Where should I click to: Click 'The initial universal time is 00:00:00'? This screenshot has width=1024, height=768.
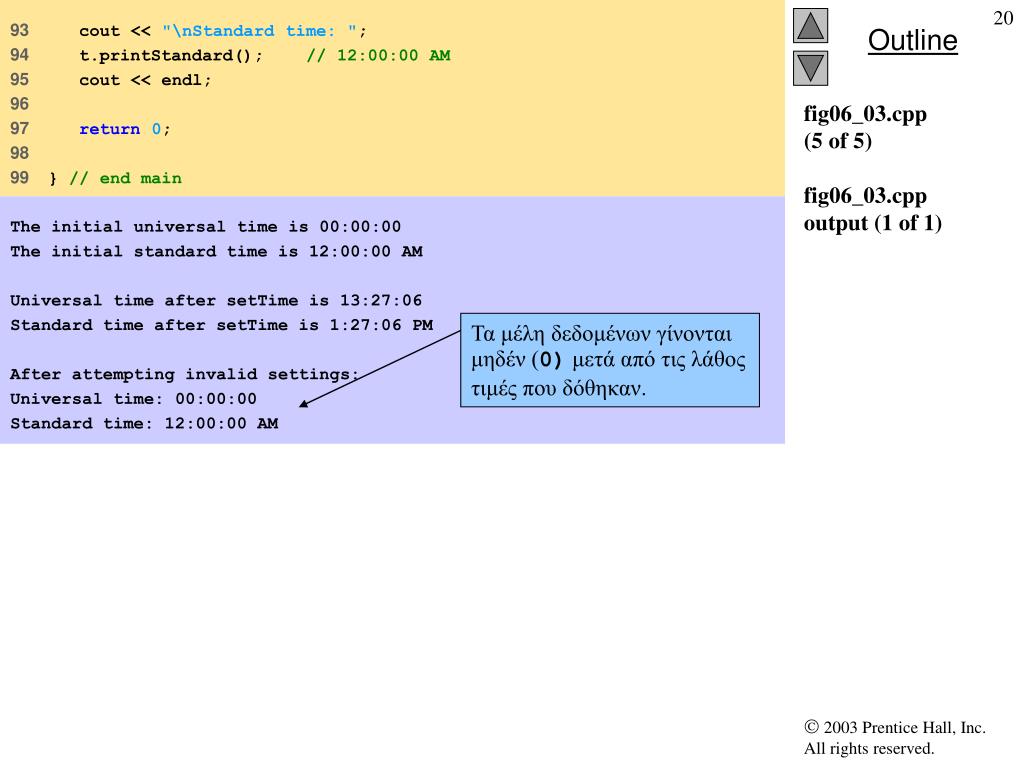click(206, 227)
